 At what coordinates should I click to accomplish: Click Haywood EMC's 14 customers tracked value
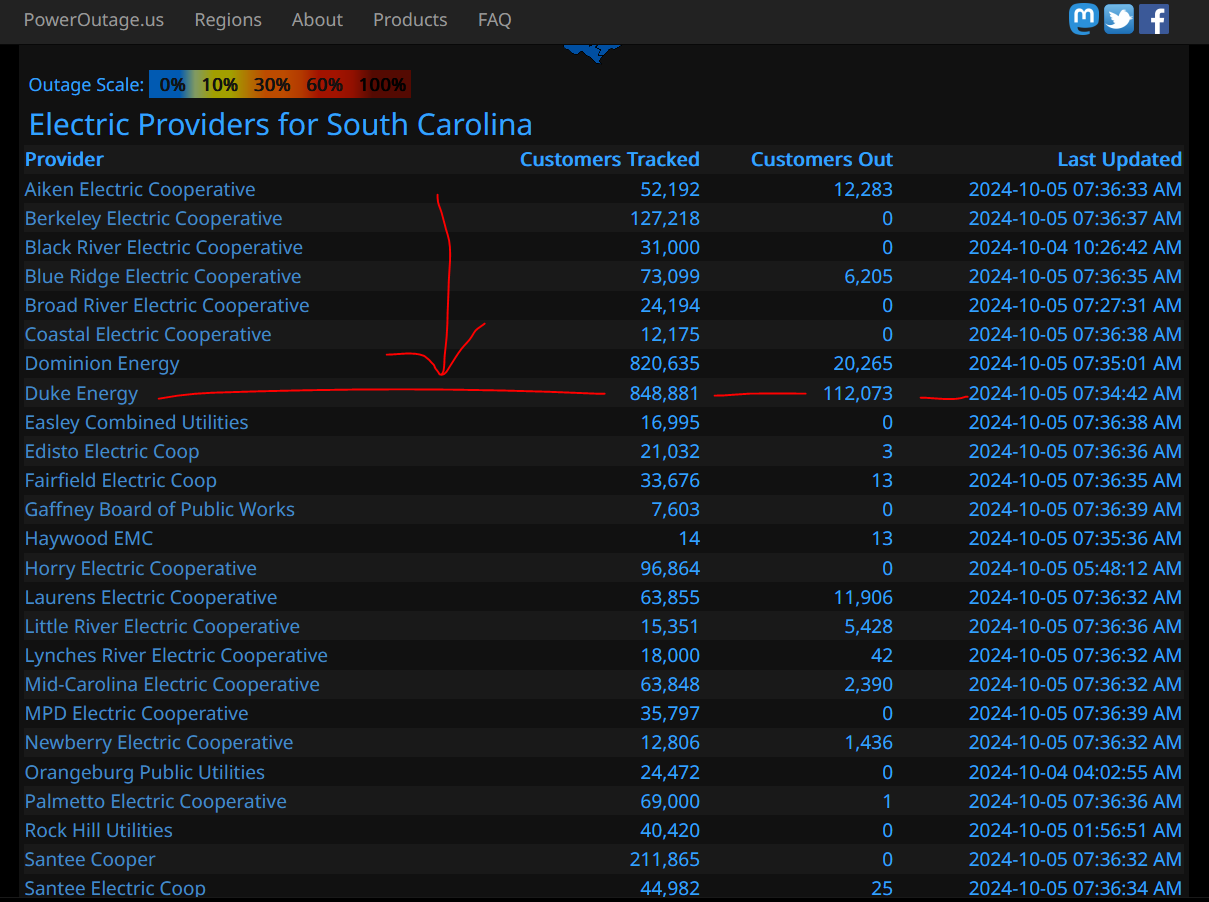pyautogui.click(x=689, y=538)
